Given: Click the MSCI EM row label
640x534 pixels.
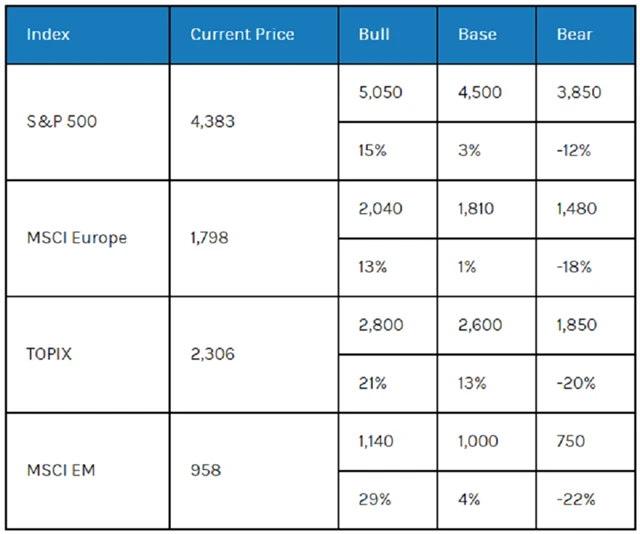Looking at the screenshot, I should pyautogui.click(x=61, y=470).
